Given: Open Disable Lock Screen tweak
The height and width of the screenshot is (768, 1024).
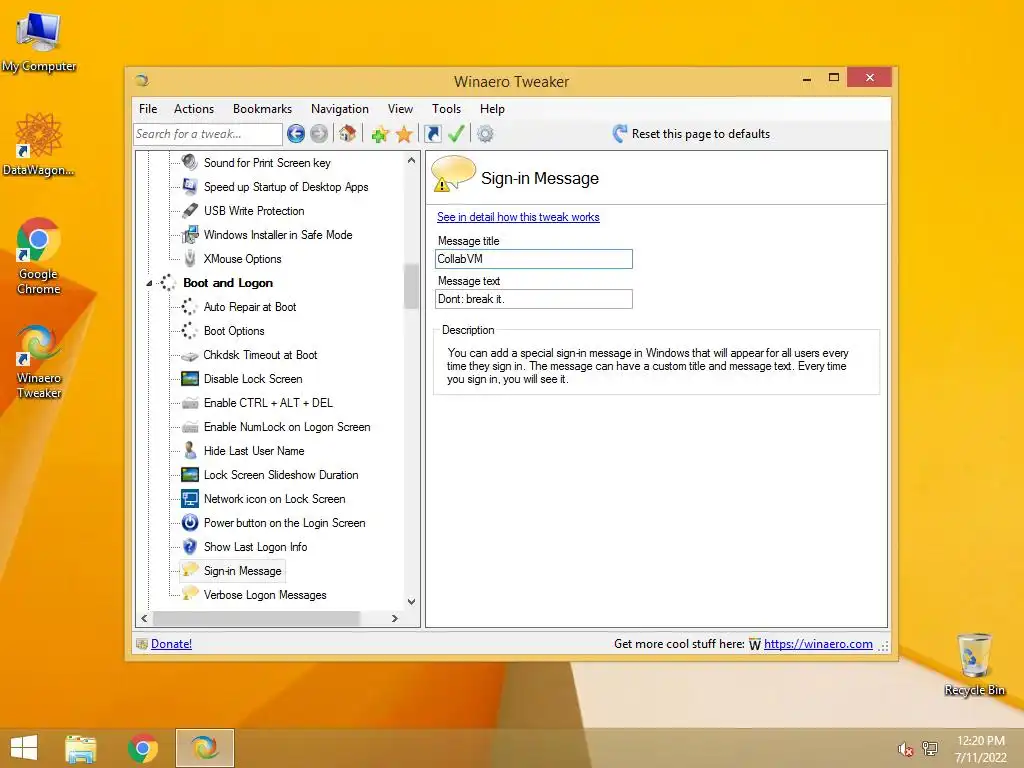Looking at the screenshot, I should (x=253, y=379).
